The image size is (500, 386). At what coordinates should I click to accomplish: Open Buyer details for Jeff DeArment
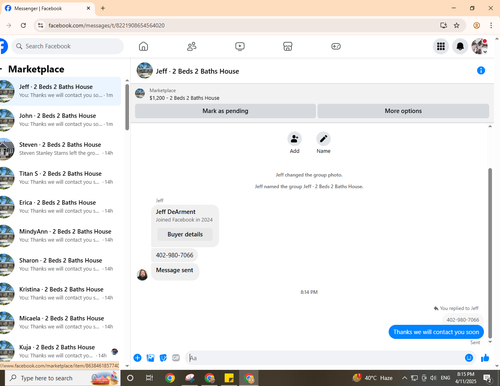185,234
